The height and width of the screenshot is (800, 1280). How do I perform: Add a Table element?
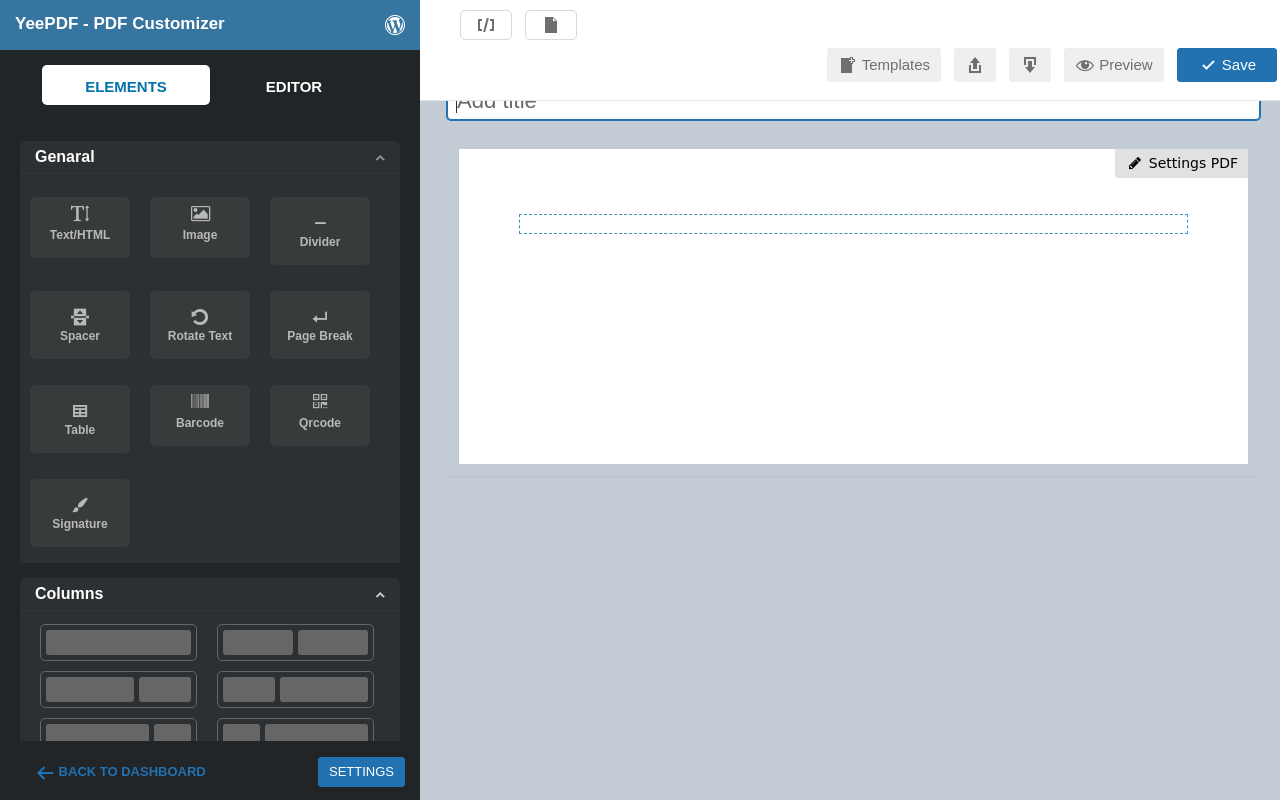(80, 419)
